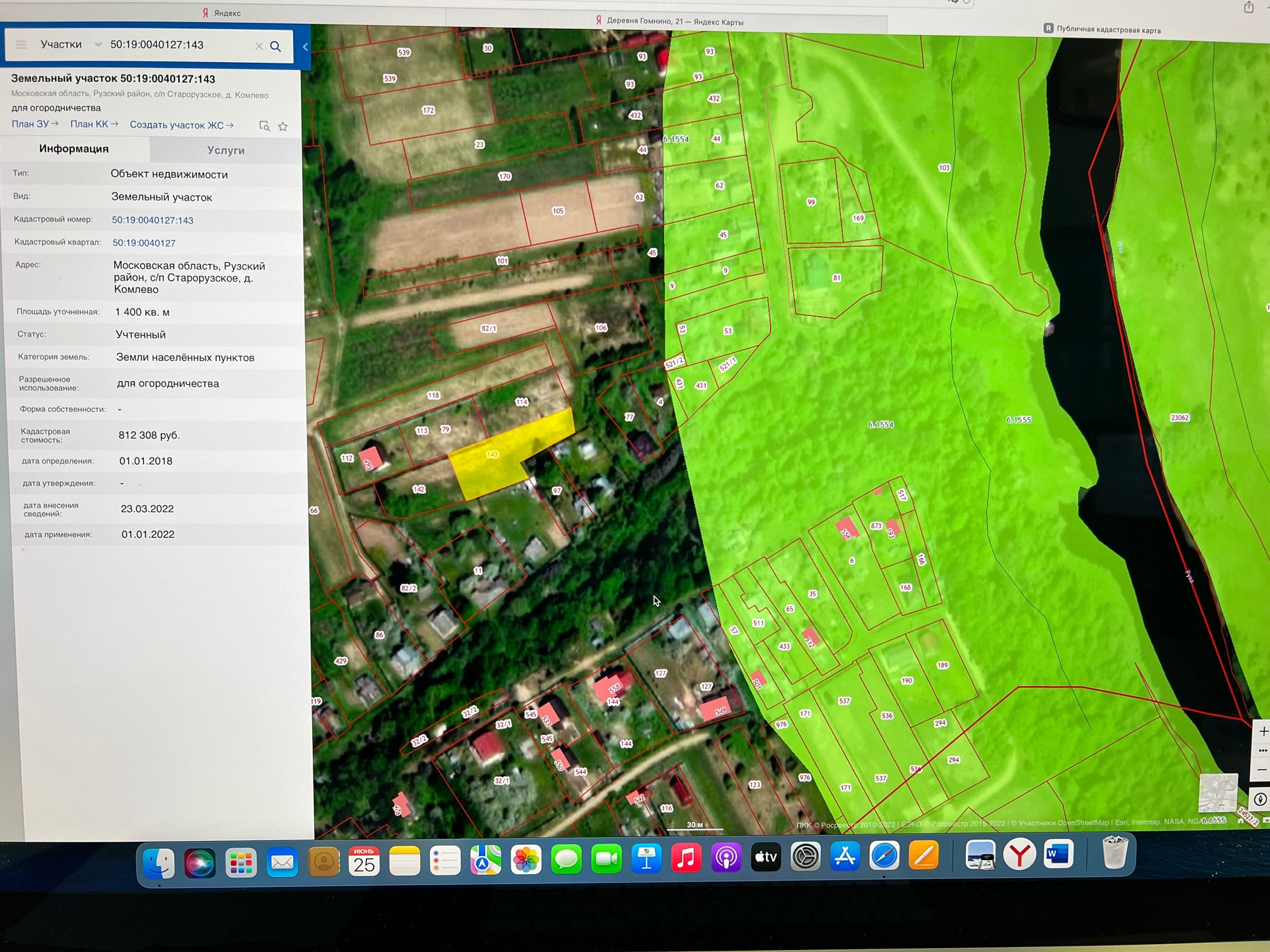This screenshot has height=952, width=1270.
Task: Open the hamburger menu in search bar
Action: pyautogui.click(x=21, y=44)
